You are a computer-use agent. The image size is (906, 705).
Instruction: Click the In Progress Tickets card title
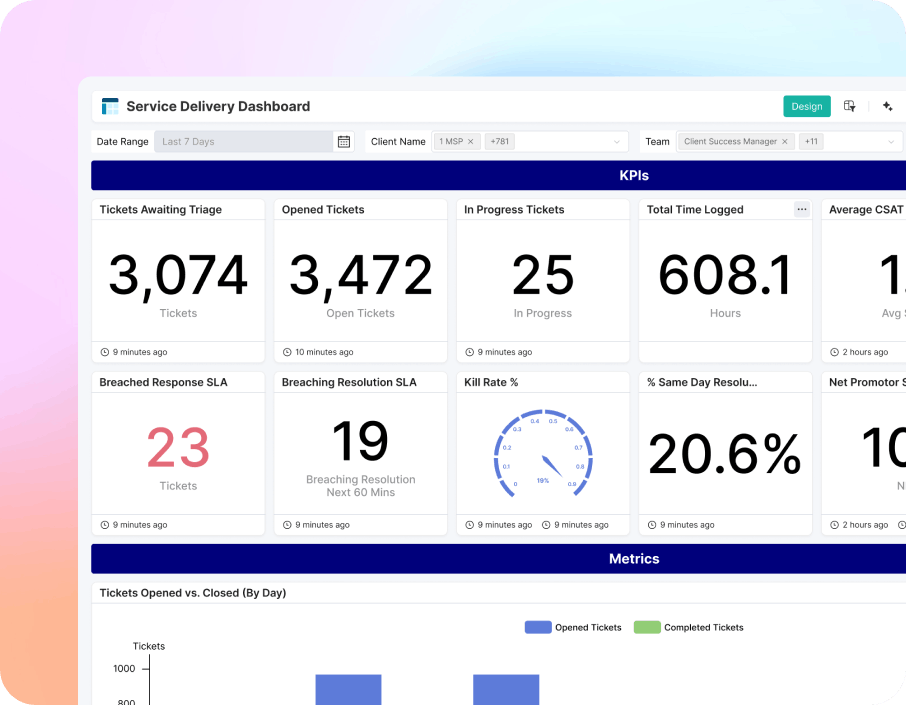pyautogui.click(x=514, y=210)
